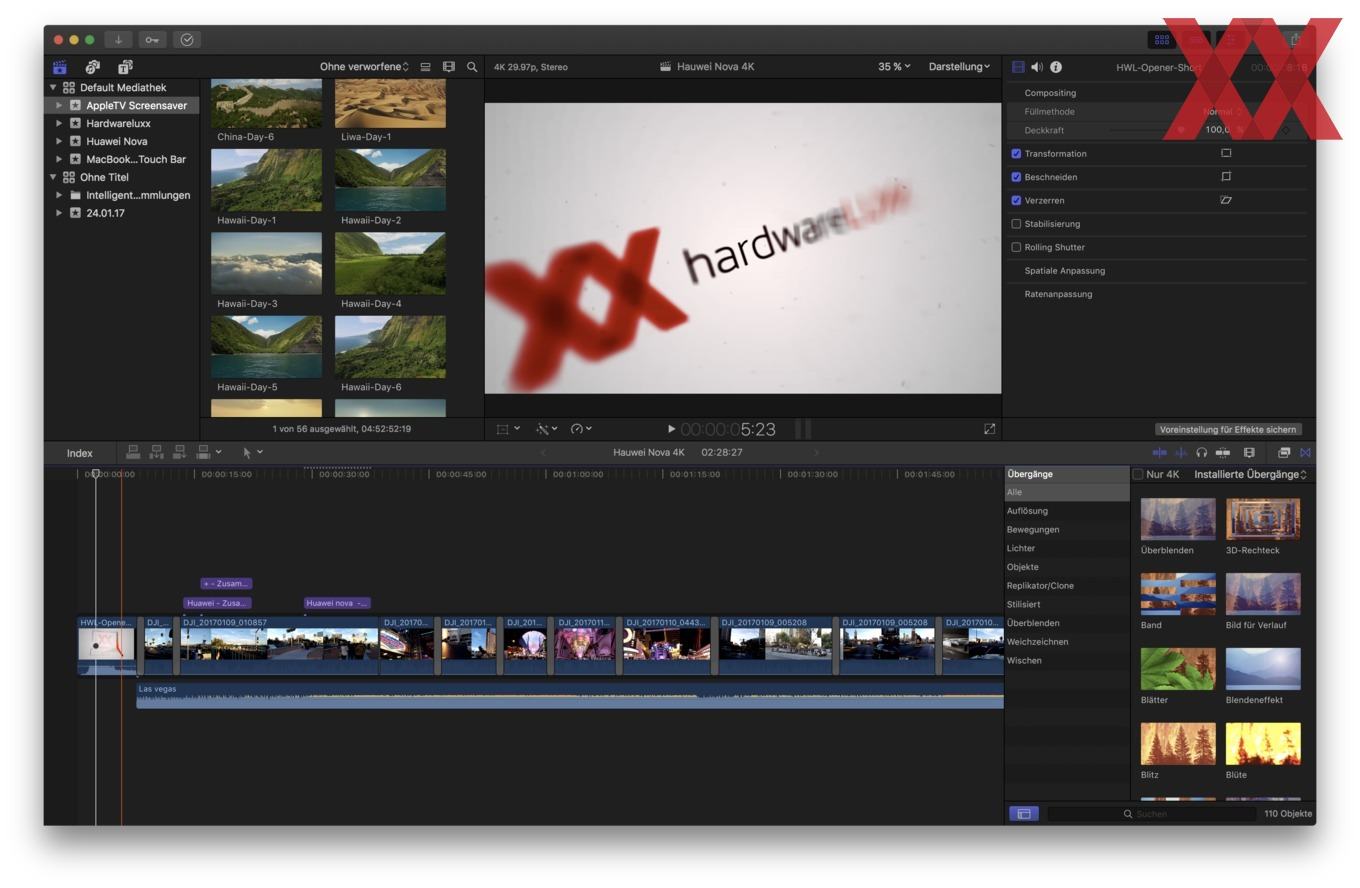Image resolution: width=1360 pixels, height=888 pixels.
Task: Toggle browser visibility grid button
Action: 1161,40
